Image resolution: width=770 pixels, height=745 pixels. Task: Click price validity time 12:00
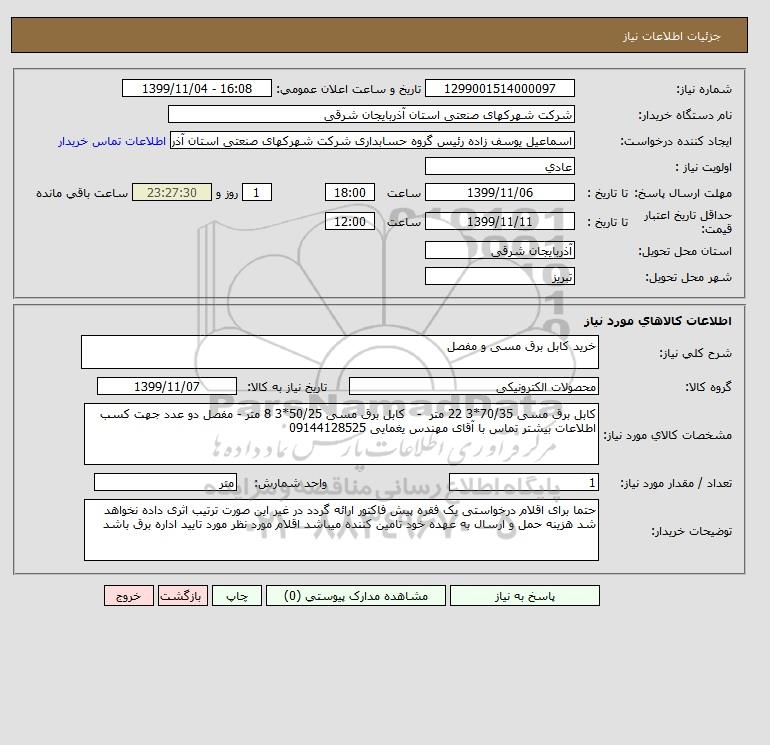point(350,221)
